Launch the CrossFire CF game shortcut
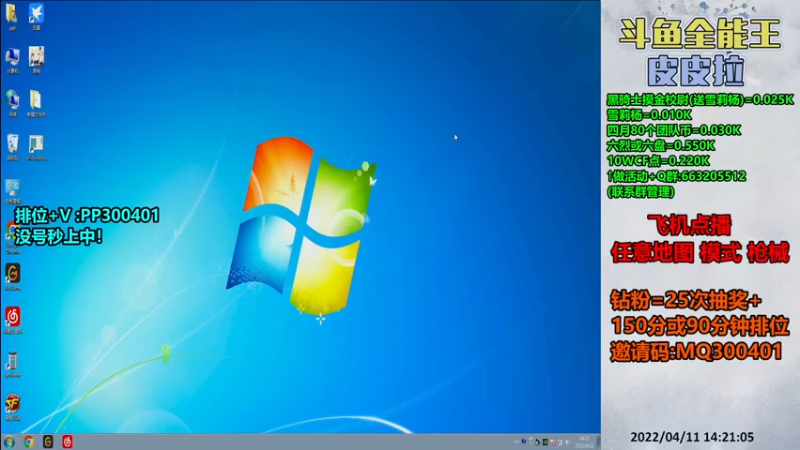 pyautogui.click(x=13, y=407)
